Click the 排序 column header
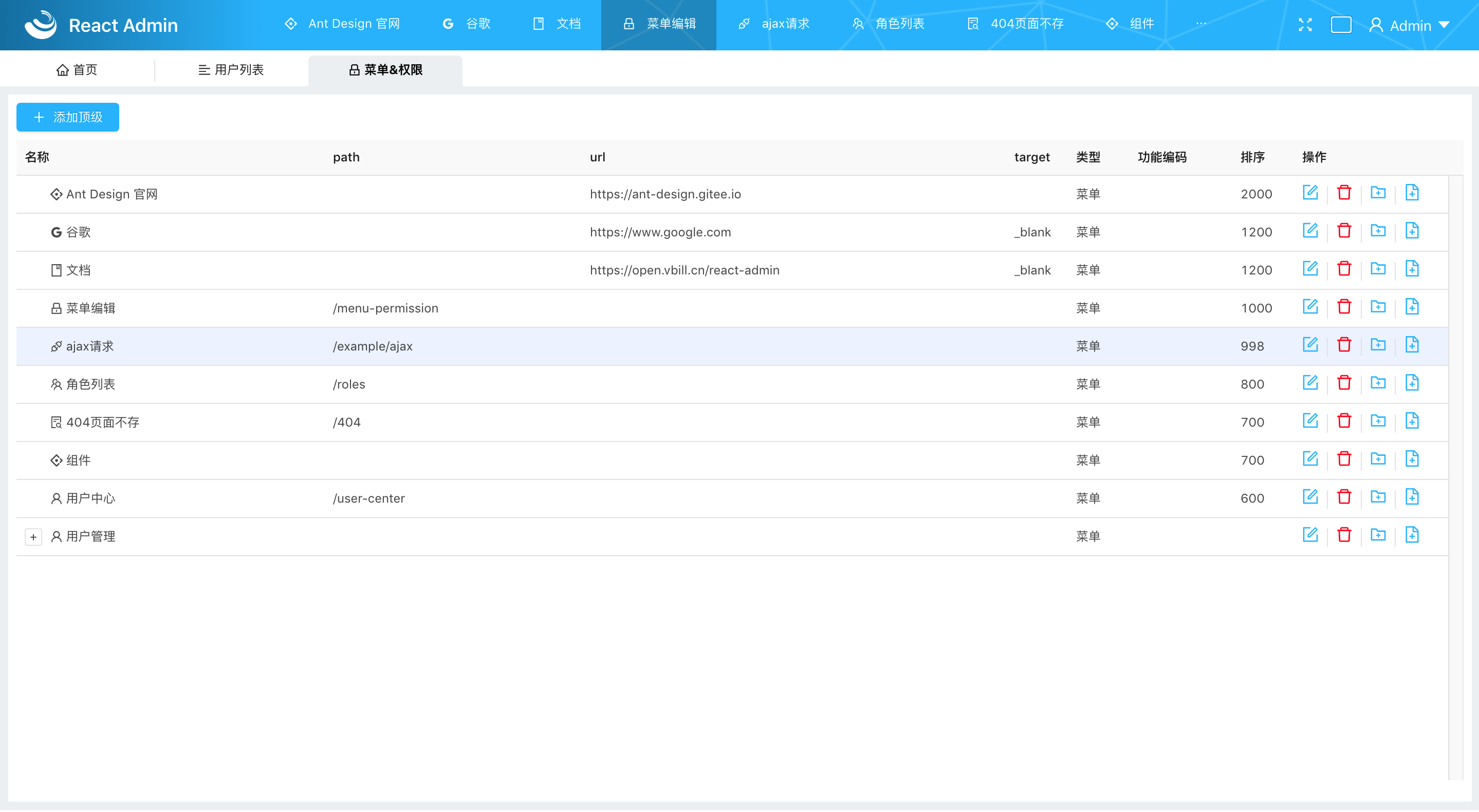Screen dimensions: 1479x812 [1252, 157]
